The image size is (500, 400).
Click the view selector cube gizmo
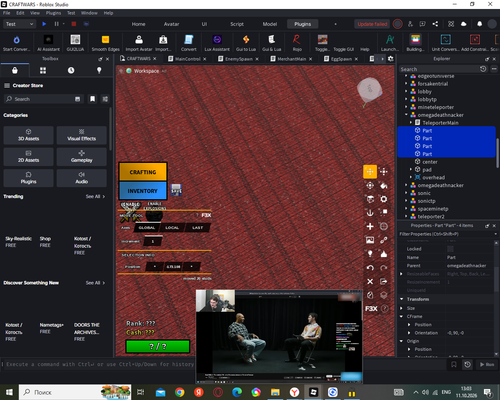(369, 89)
